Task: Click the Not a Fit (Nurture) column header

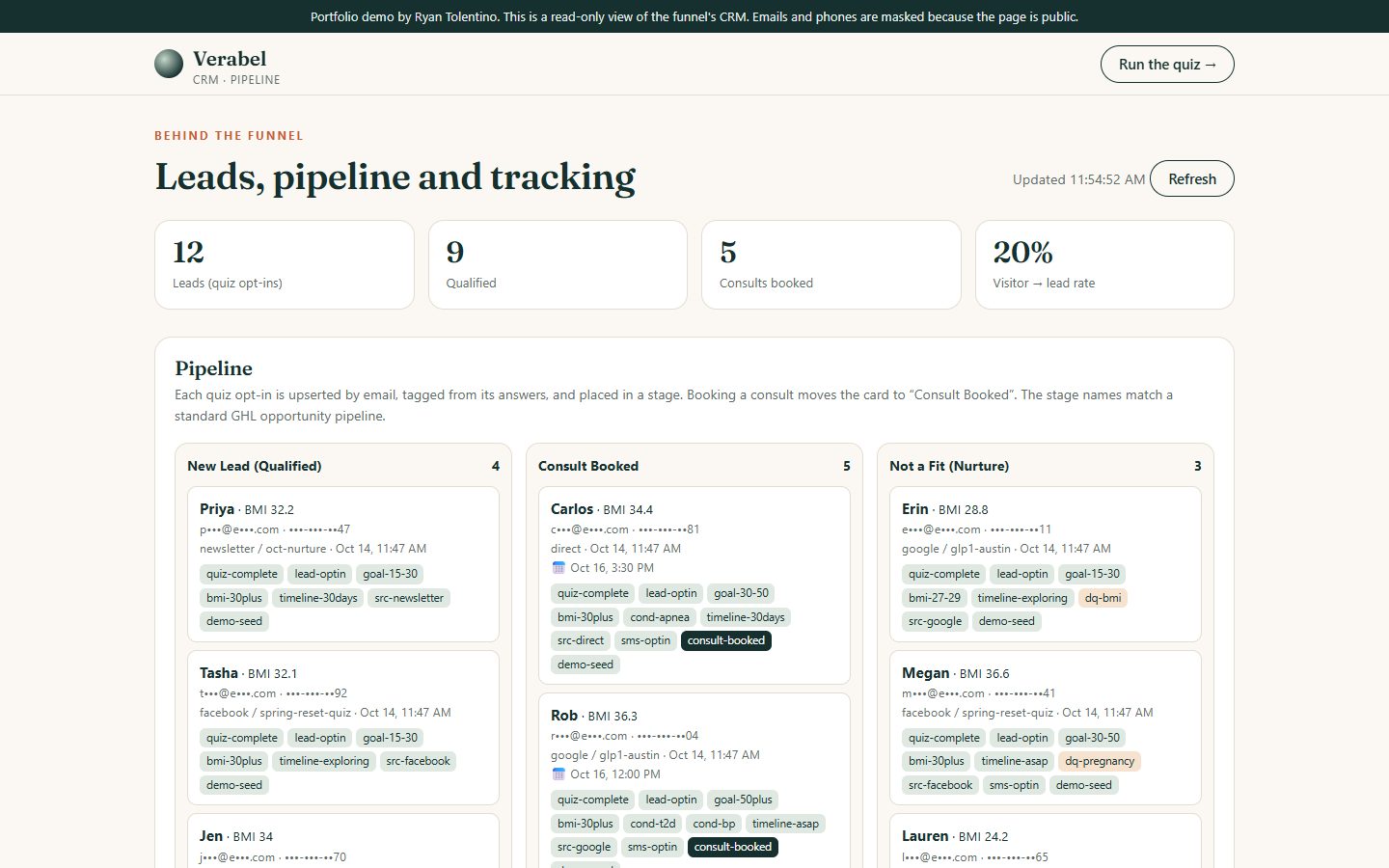Action: 949,466
